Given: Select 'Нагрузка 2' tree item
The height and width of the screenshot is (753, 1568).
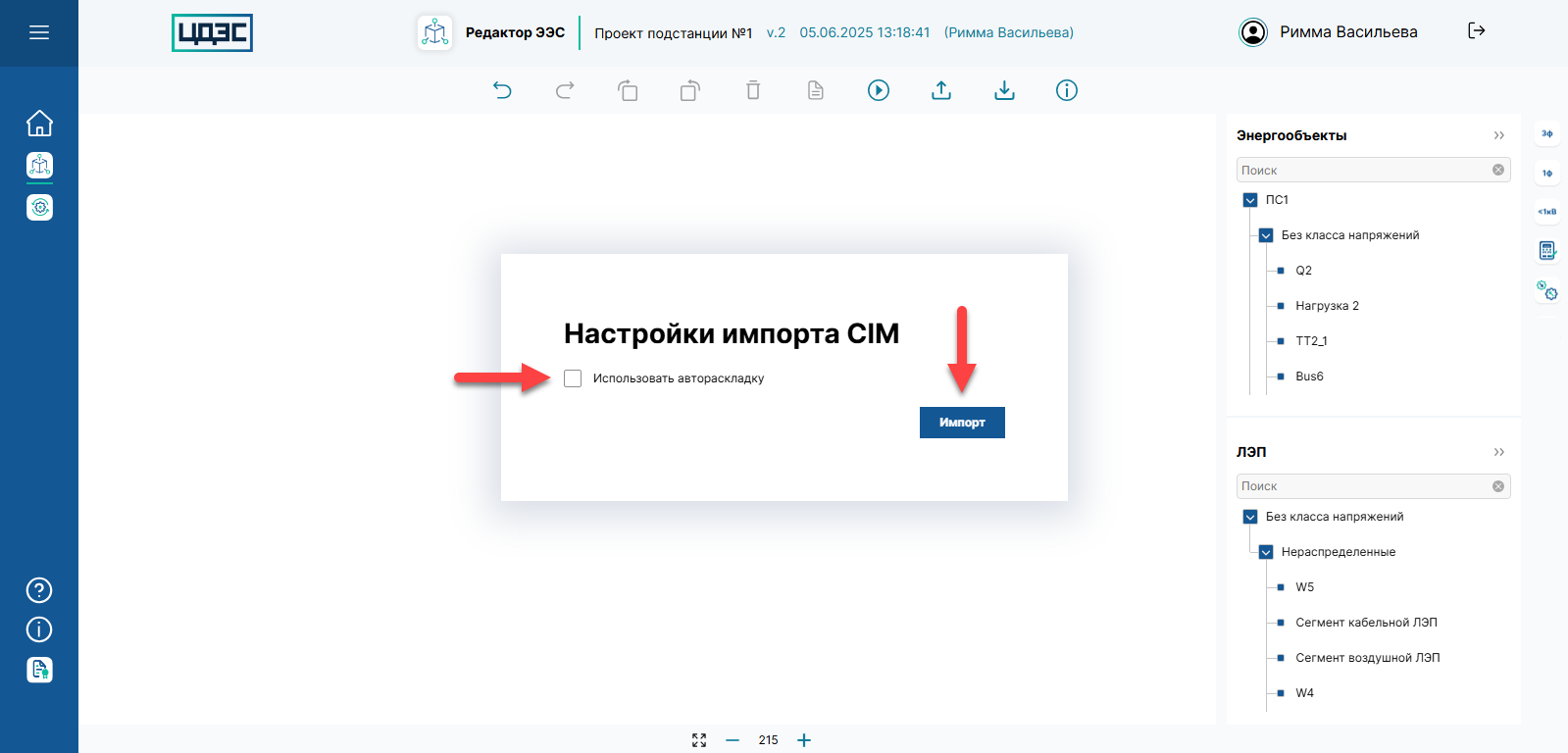Looking at the screenshot, I should tap(1327, 306).
